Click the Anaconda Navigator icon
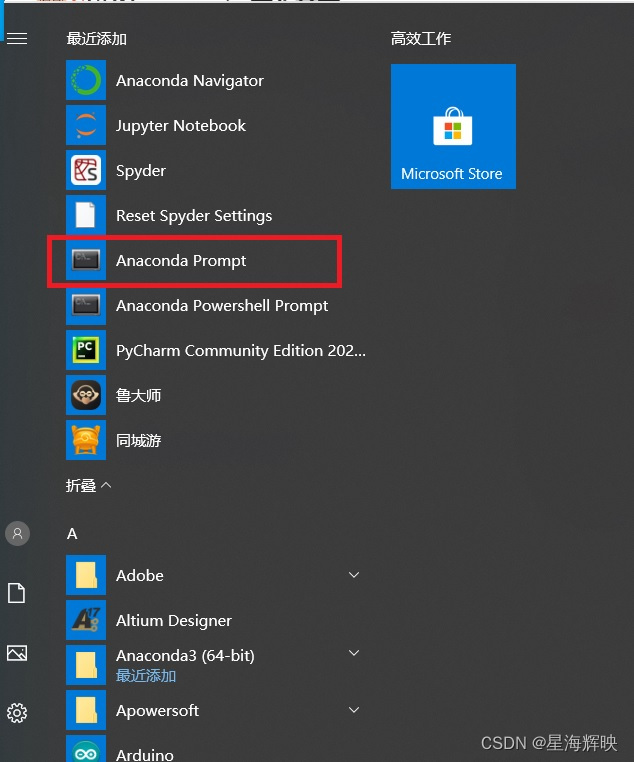Image resolution: width=634 pixels, height=762 pixels. coord(86,80)
